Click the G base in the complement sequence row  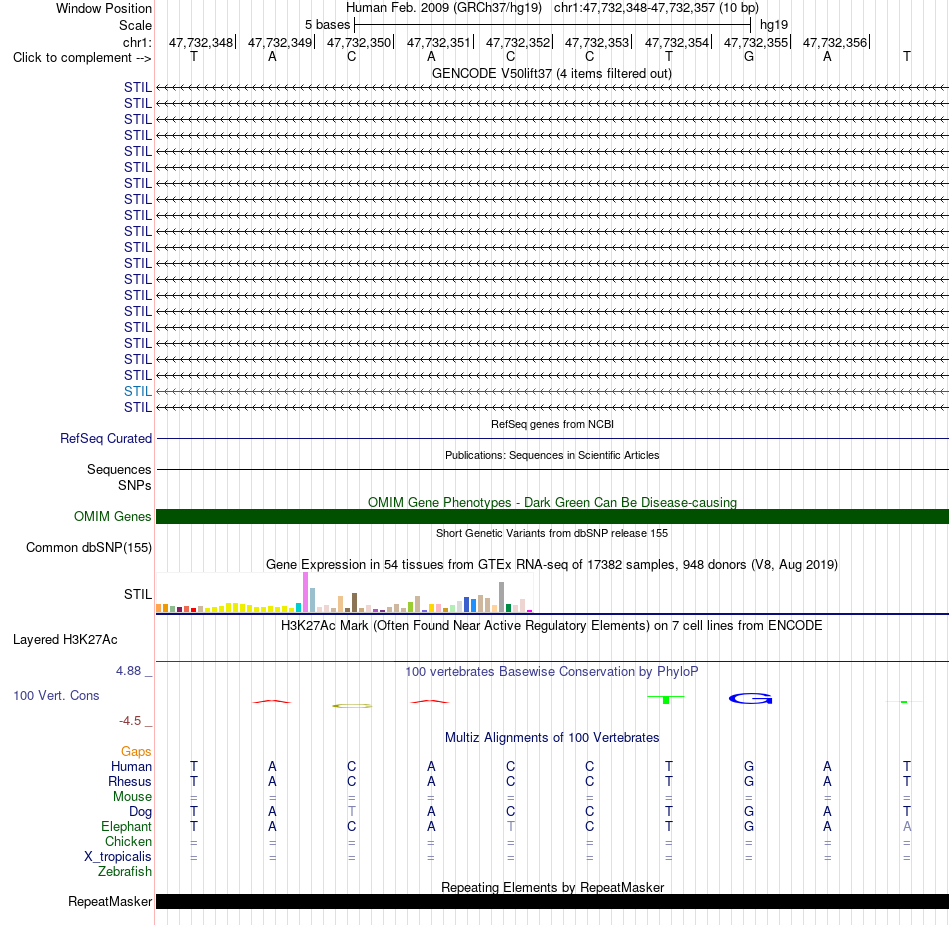pos(749,56)
